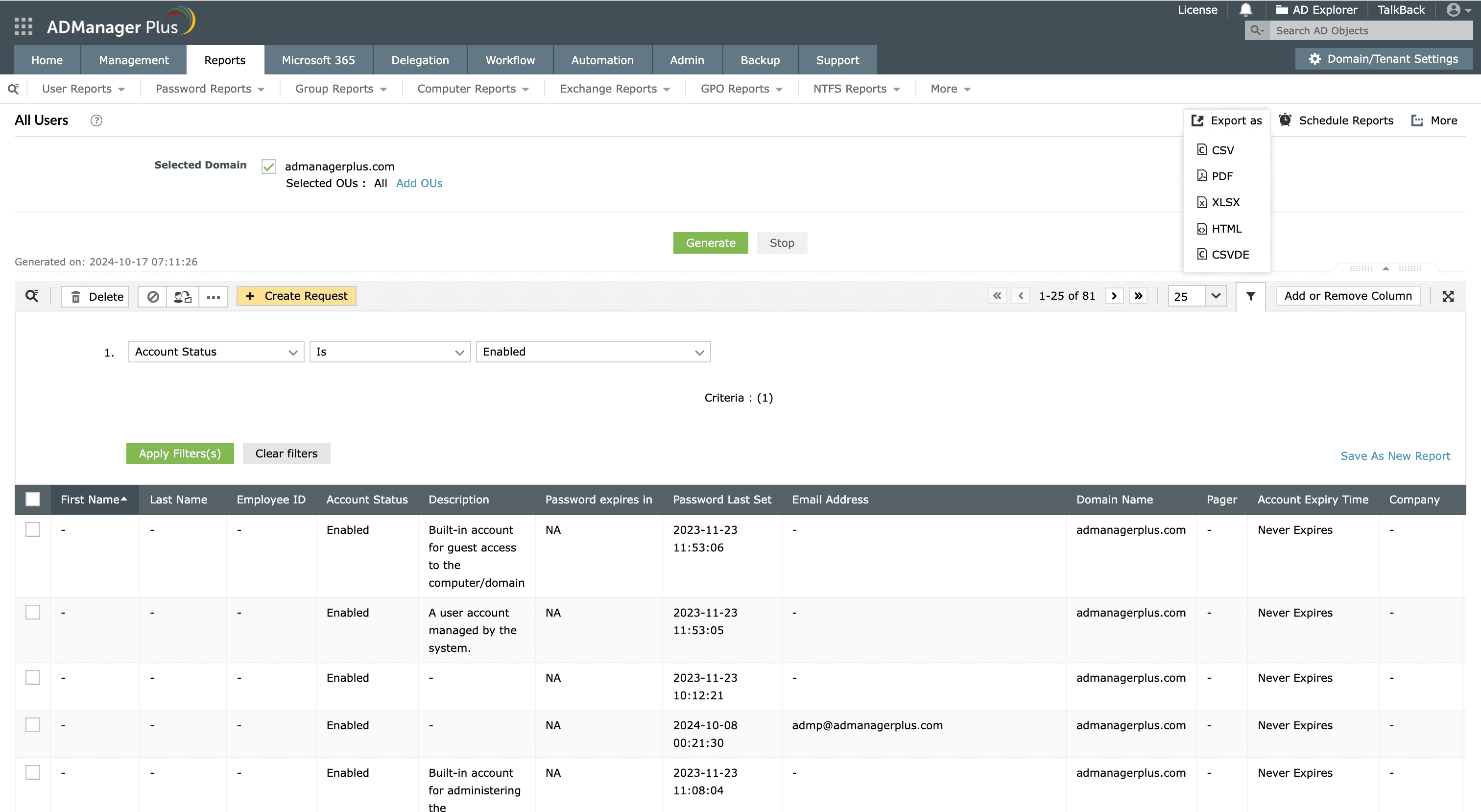
Task: Open the Enabled value dropdown
Action: pos(593,352)
